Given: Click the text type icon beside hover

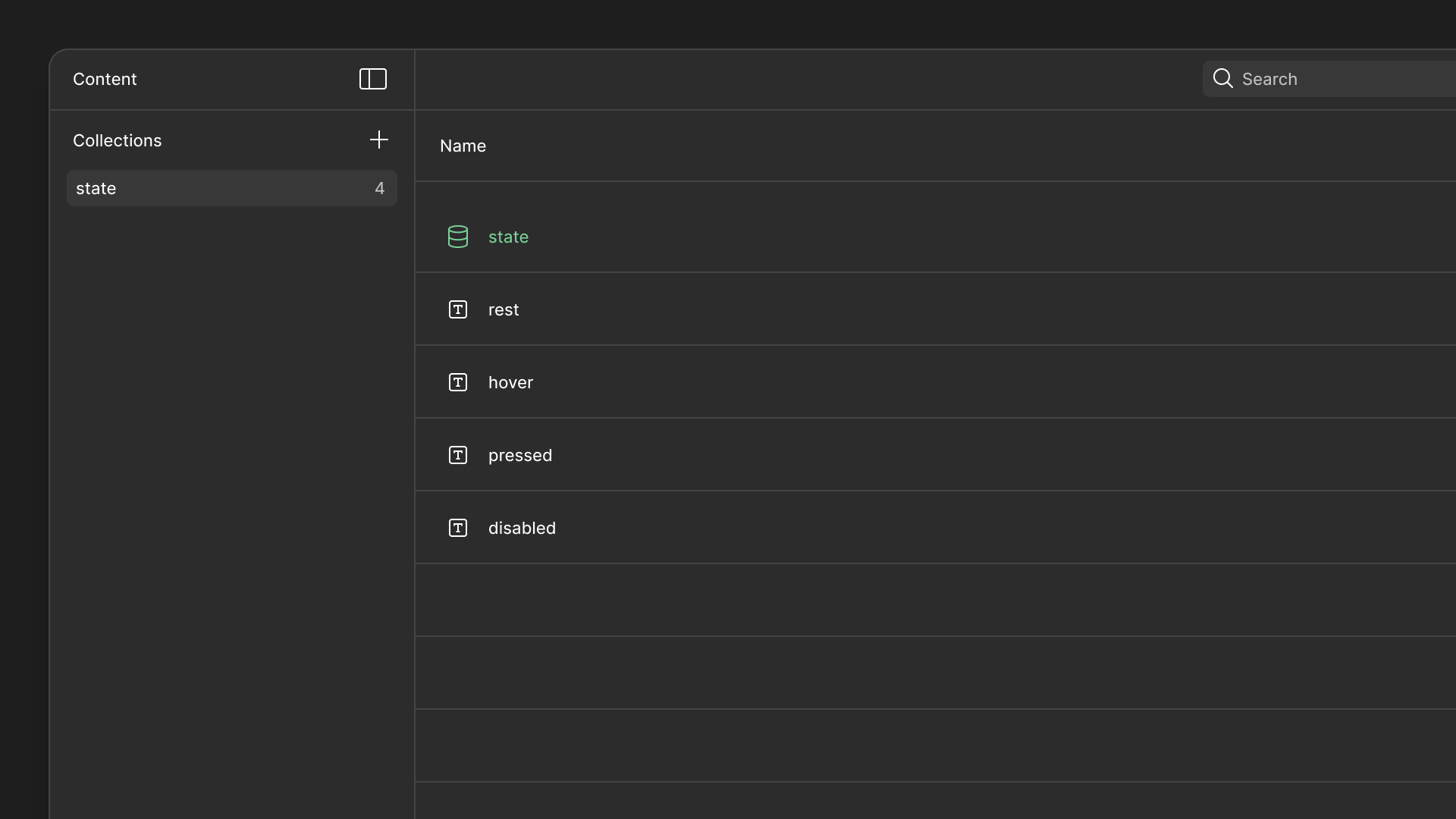Looking at the screenshot, I should [458, 382].
